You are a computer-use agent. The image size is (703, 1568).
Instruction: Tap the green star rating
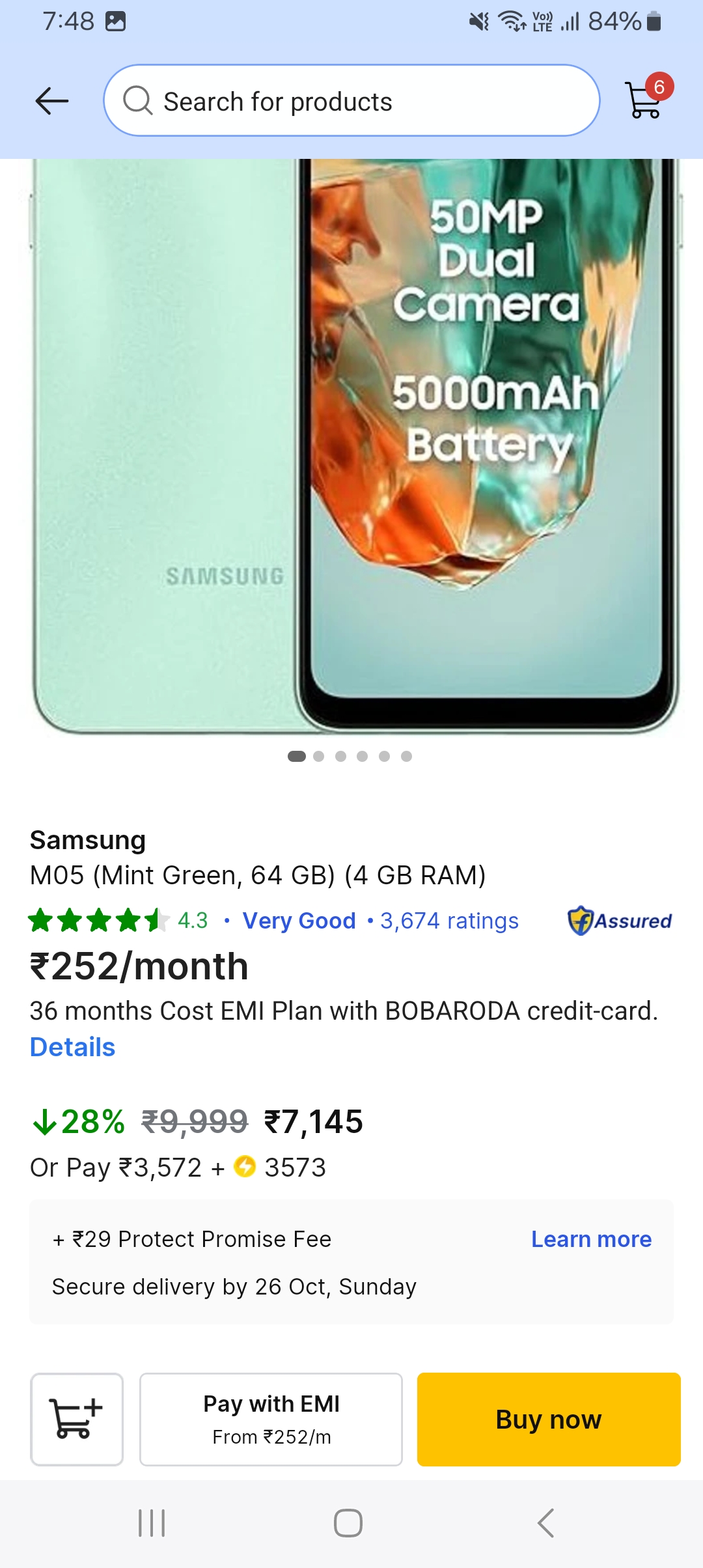tap(98, 921)
